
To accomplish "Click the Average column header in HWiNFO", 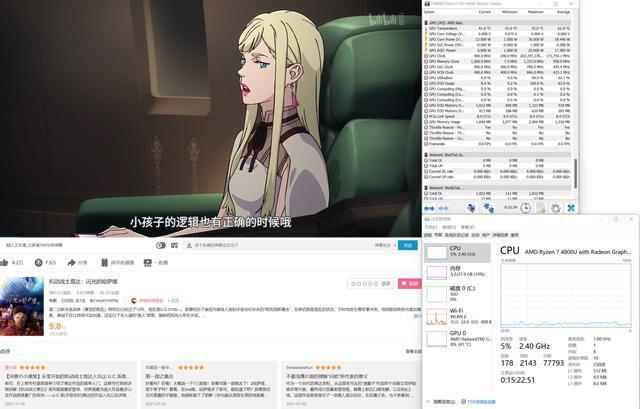I will click(563, 12).
